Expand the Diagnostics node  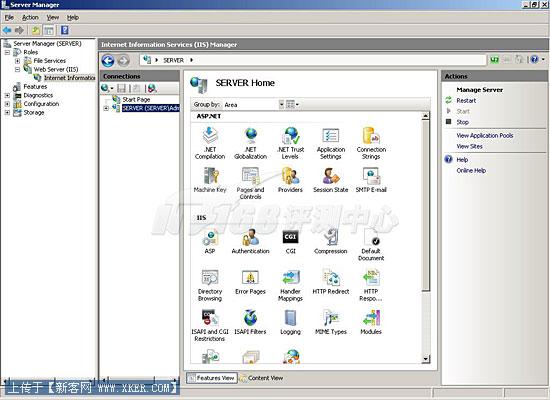coord(7,95)
